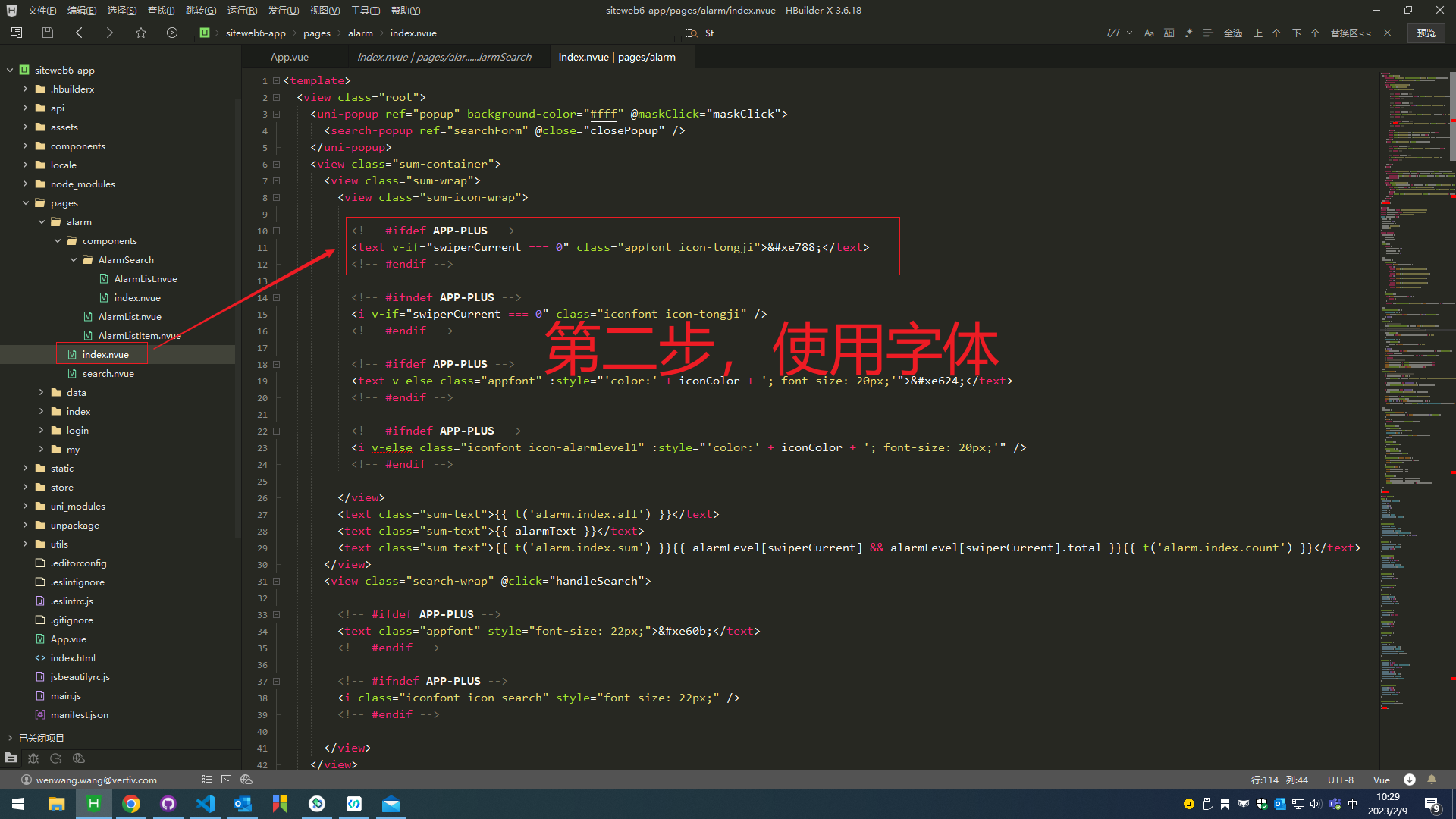Open Windows Start menu
The height and width of the screenshot is (819, 1456).
[x=18, y=804]
